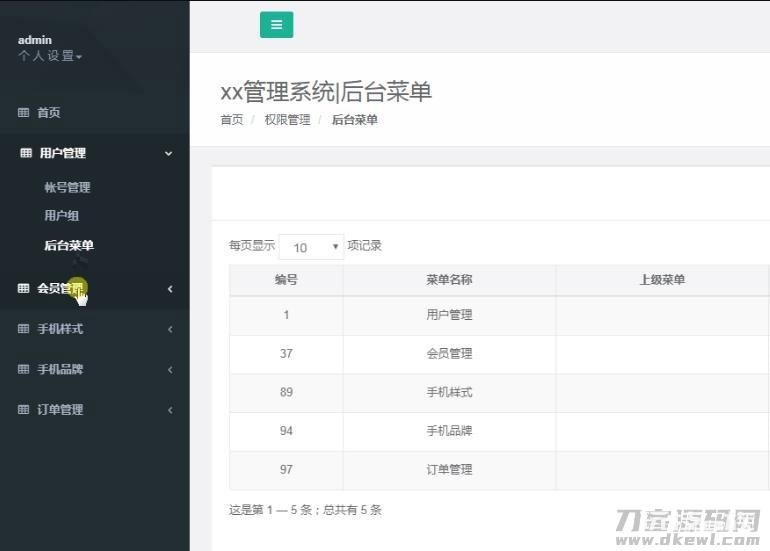The width and height of the screenshot is (770, 551).
Task: Sort by the 编号 column header
Action: click(286, 280)
